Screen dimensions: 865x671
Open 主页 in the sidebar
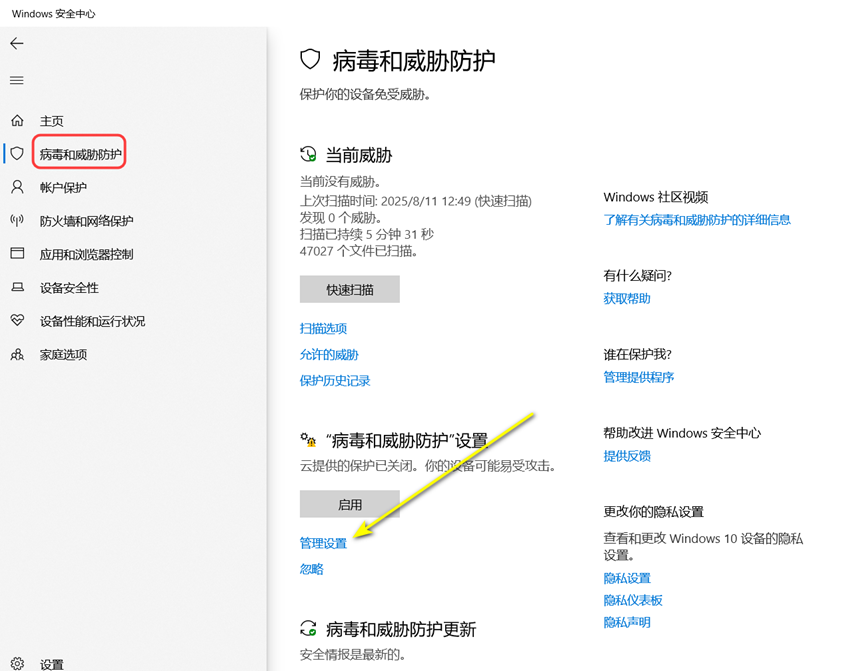click(51, 121)
